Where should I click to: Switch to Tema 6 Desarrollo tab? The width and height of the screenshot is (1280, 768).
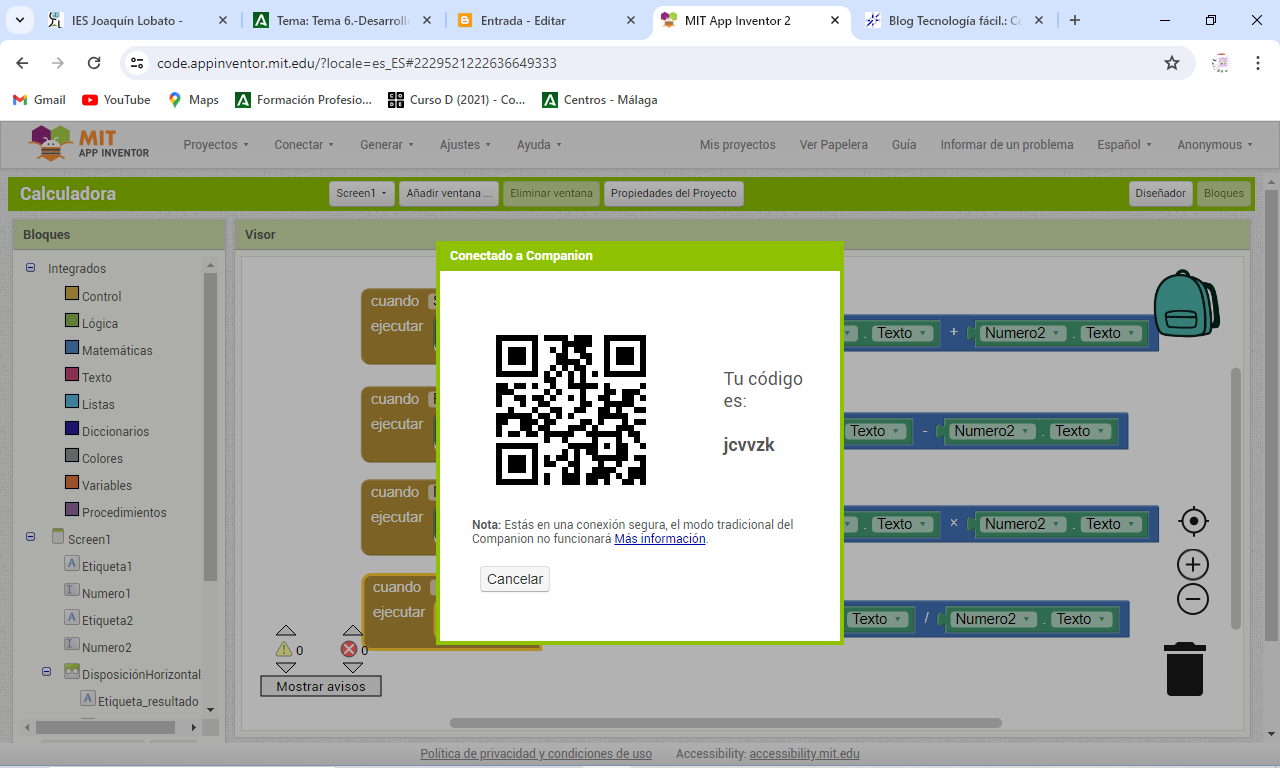point(343,20)
